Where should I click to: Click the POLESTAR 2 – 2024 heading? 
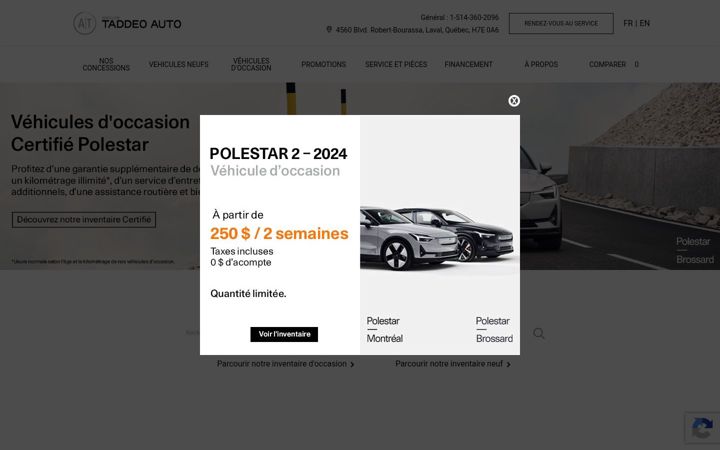click(x=278, y=153)
